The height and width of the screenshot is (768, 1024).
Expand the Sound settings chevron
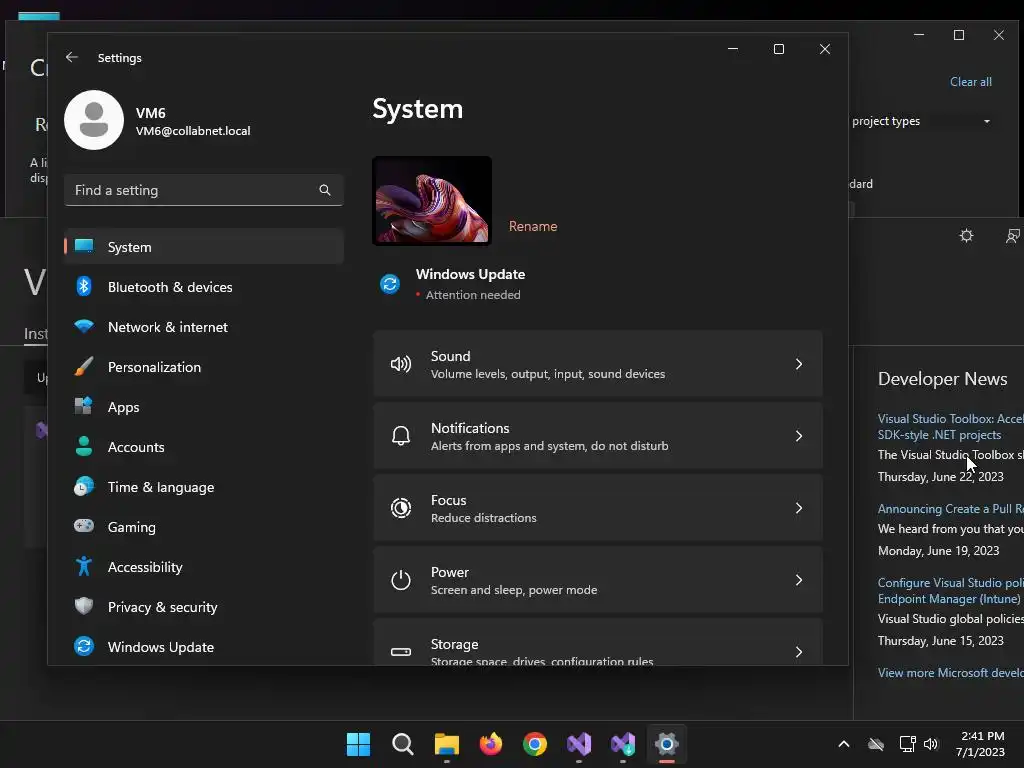tap(799, 364)
